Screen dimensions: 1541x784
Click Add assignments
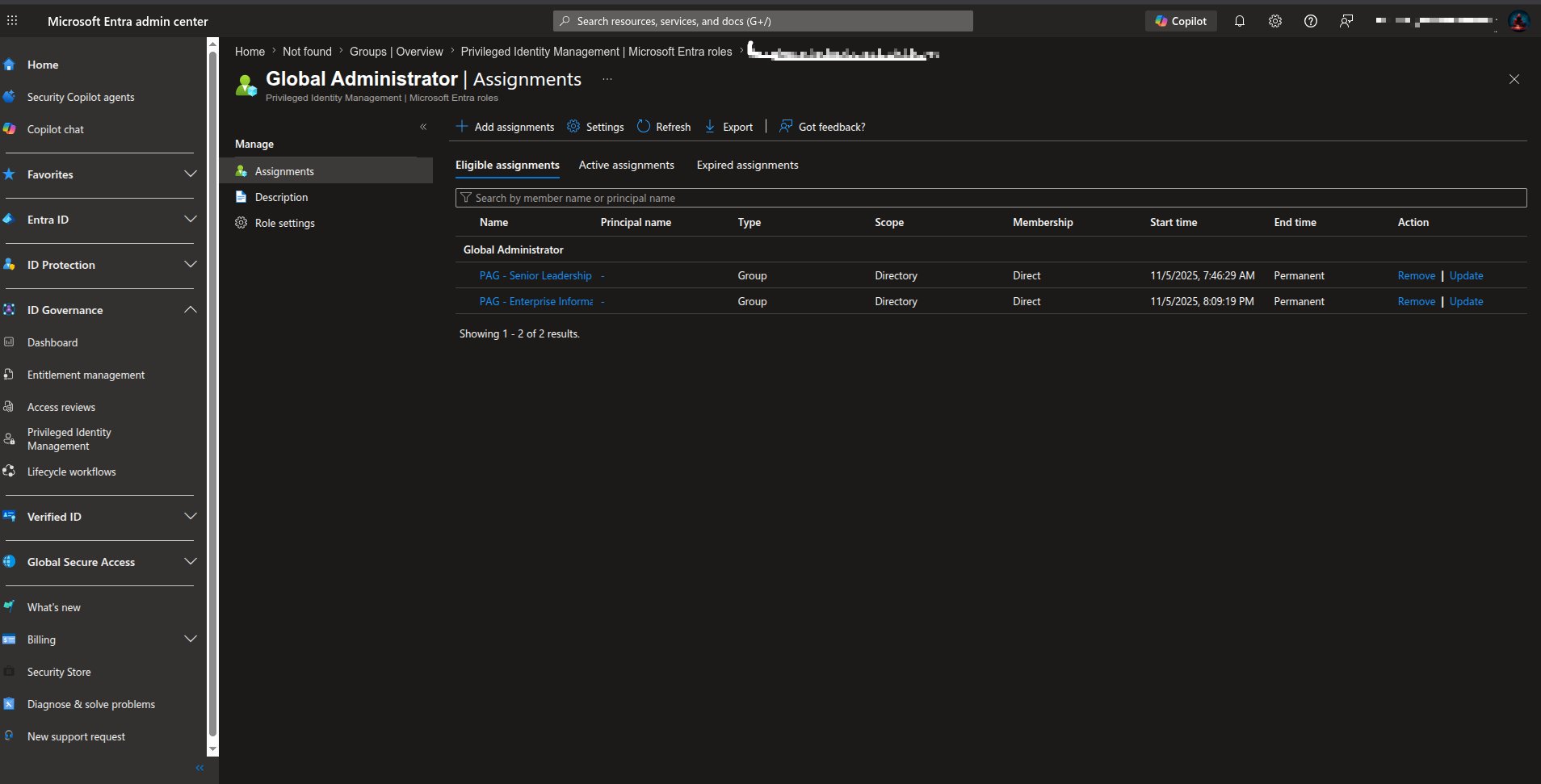point(505,127)
